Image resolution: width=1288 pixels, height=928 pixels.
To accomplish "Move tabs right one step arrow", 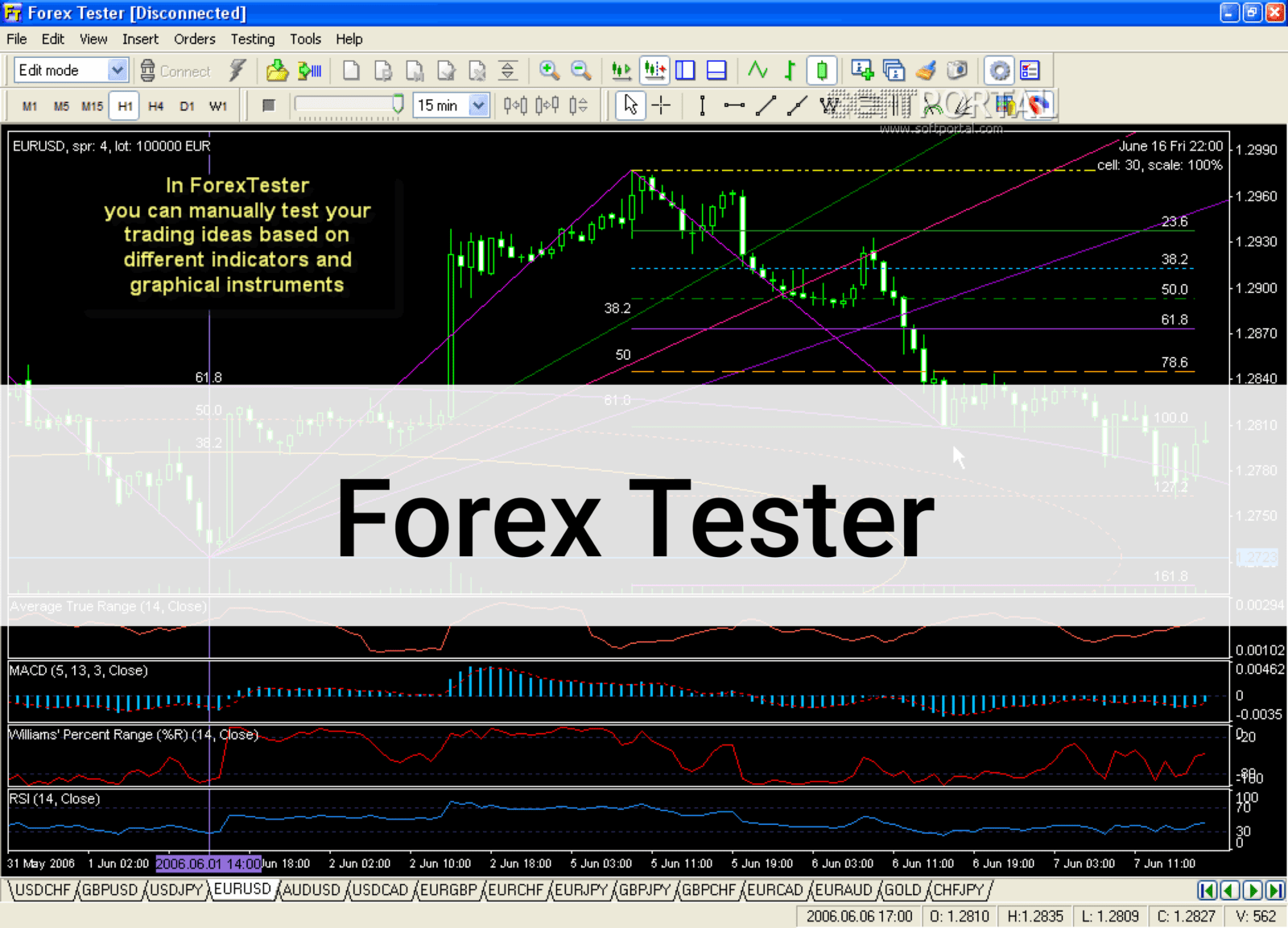I will pos(1253,890).
